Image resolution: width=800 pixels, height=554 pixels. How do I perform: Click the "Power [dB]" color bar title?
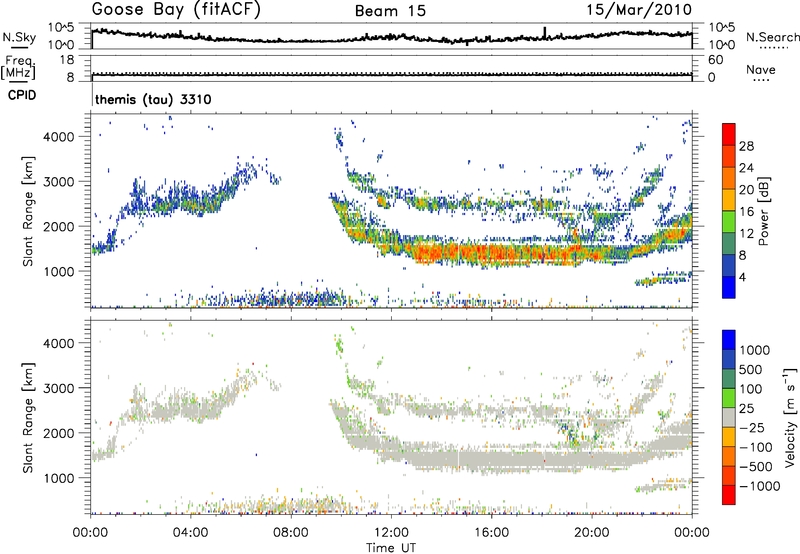pyautogui.click(x=764, y=211)
